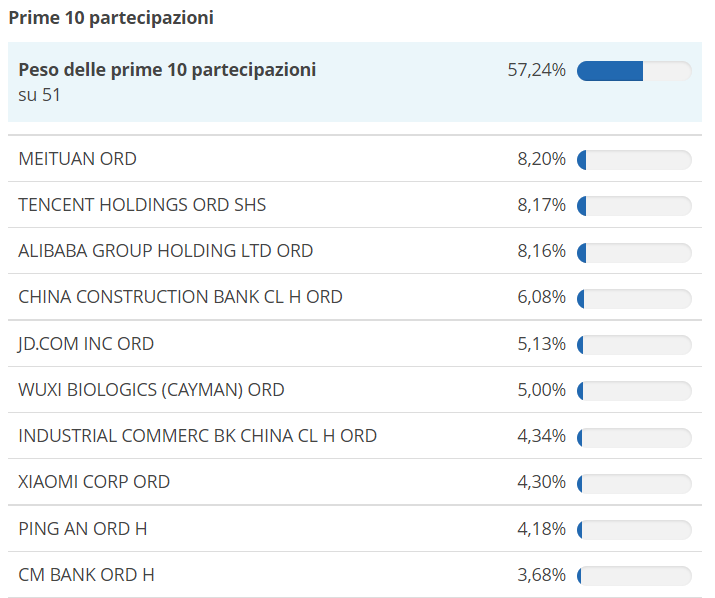
Task: Click the 'Prime 10 partecipazioni' section heading
Action: click(111, 18)
